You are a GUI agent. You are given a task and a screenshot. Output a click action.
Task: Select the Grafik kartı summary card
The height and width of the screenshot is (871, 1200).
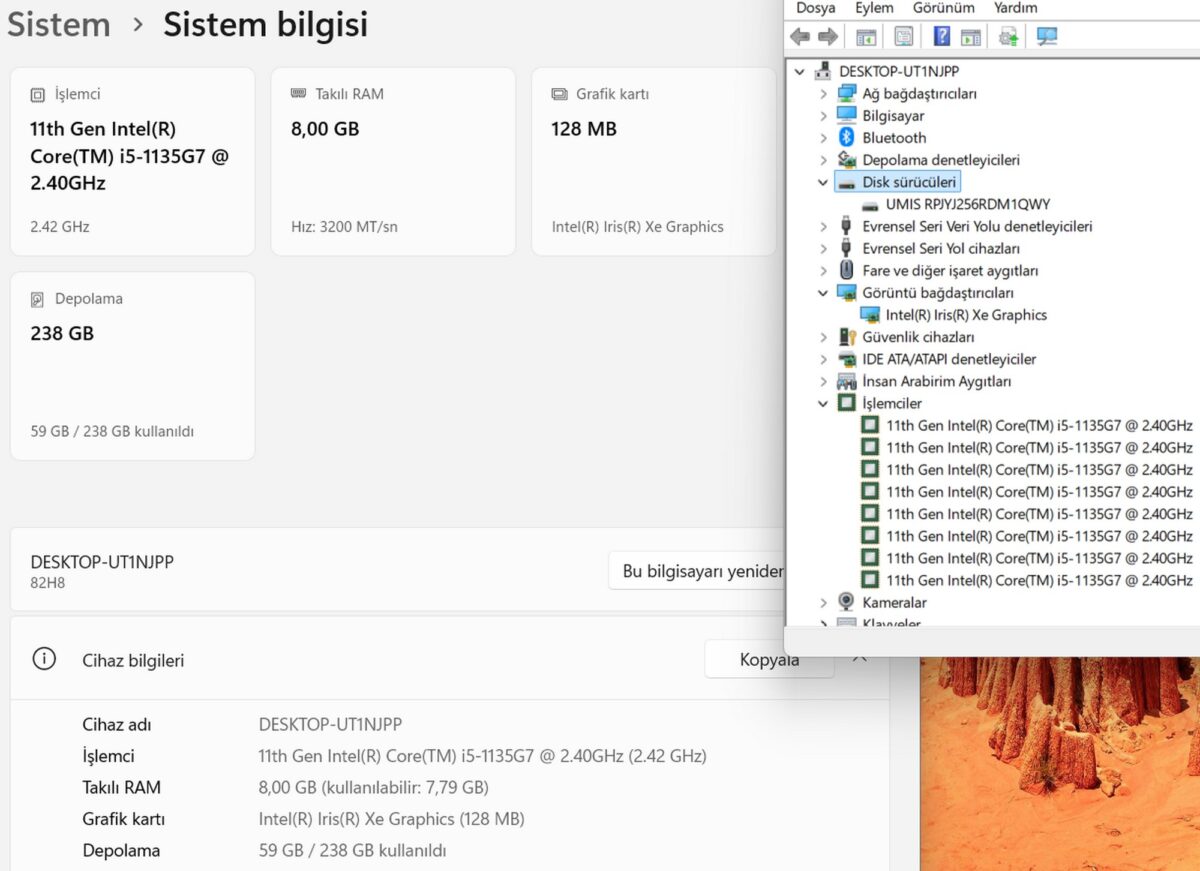pyautogui.click(x=654, y=161)
